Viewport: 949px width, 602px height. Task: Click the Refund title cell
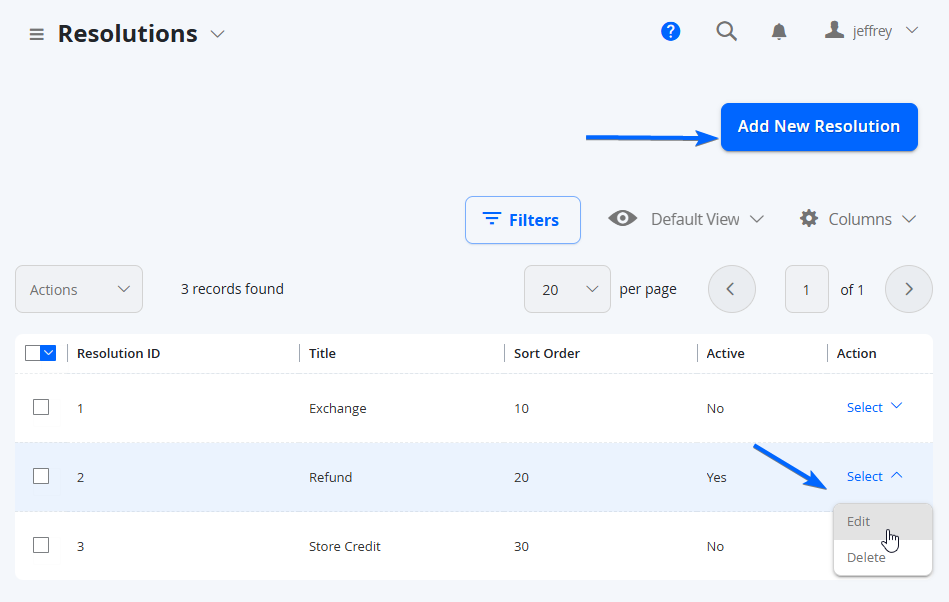pos(330,477)
